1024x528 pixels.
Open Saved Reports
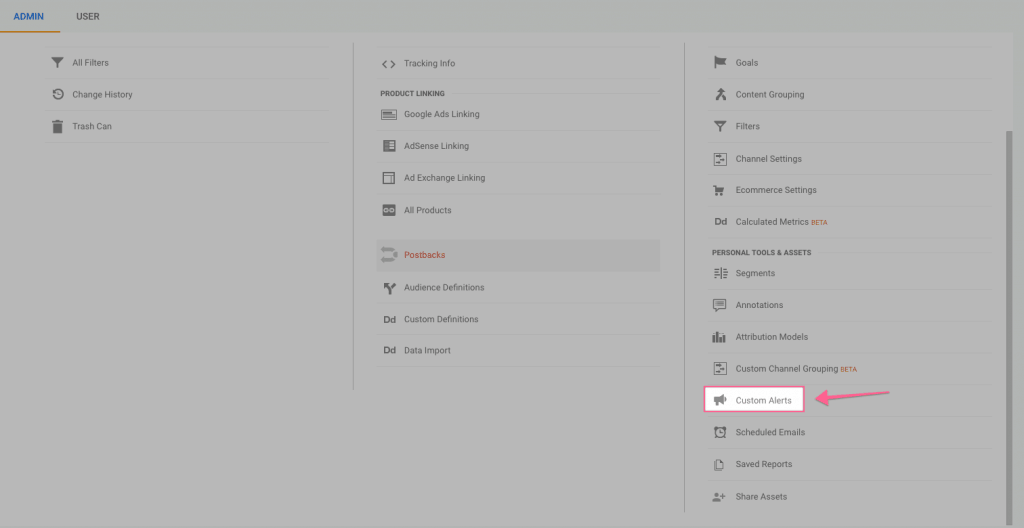point(763,464)
